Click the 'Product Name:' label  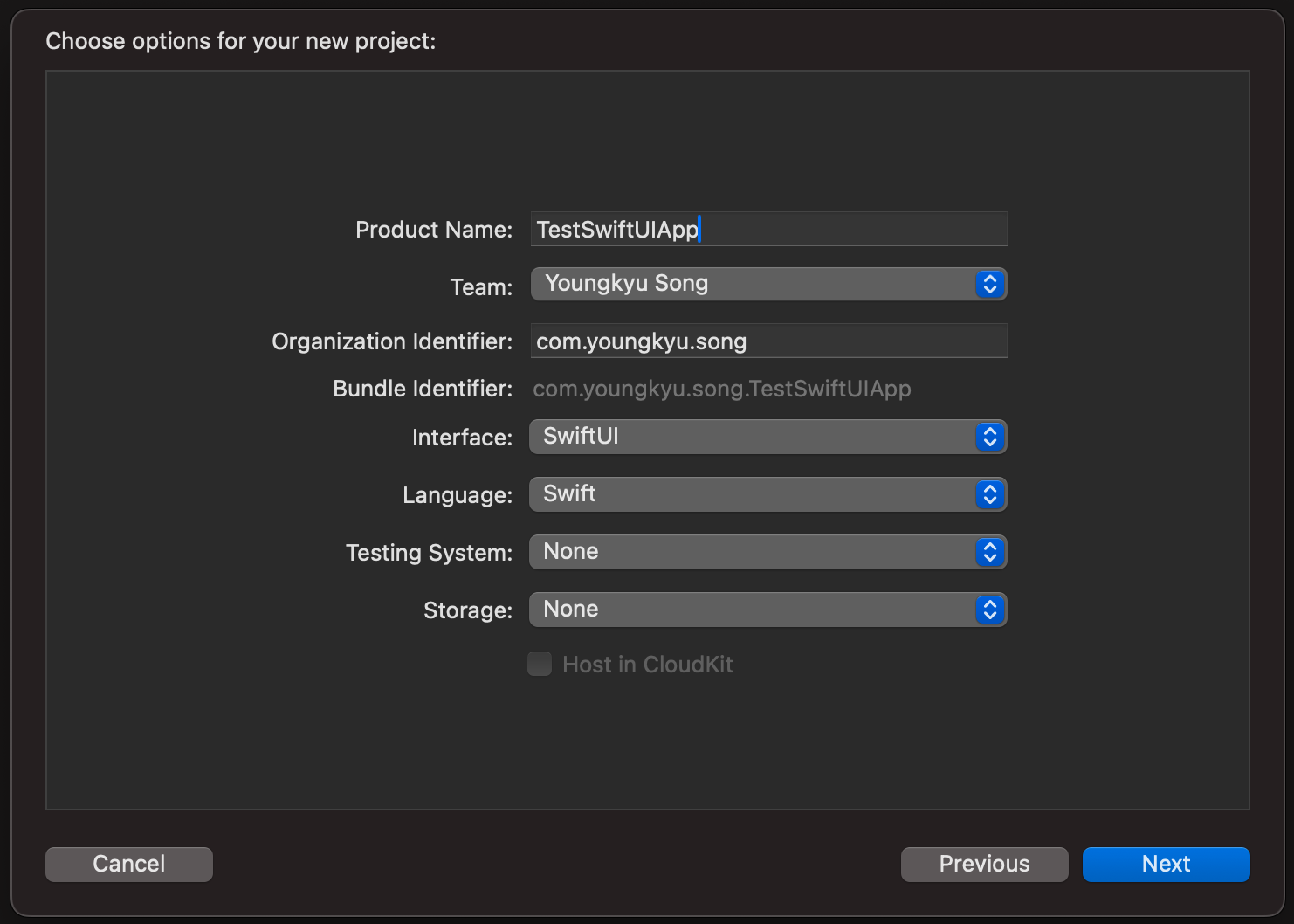pyautogui.click(x=434, y=230)
